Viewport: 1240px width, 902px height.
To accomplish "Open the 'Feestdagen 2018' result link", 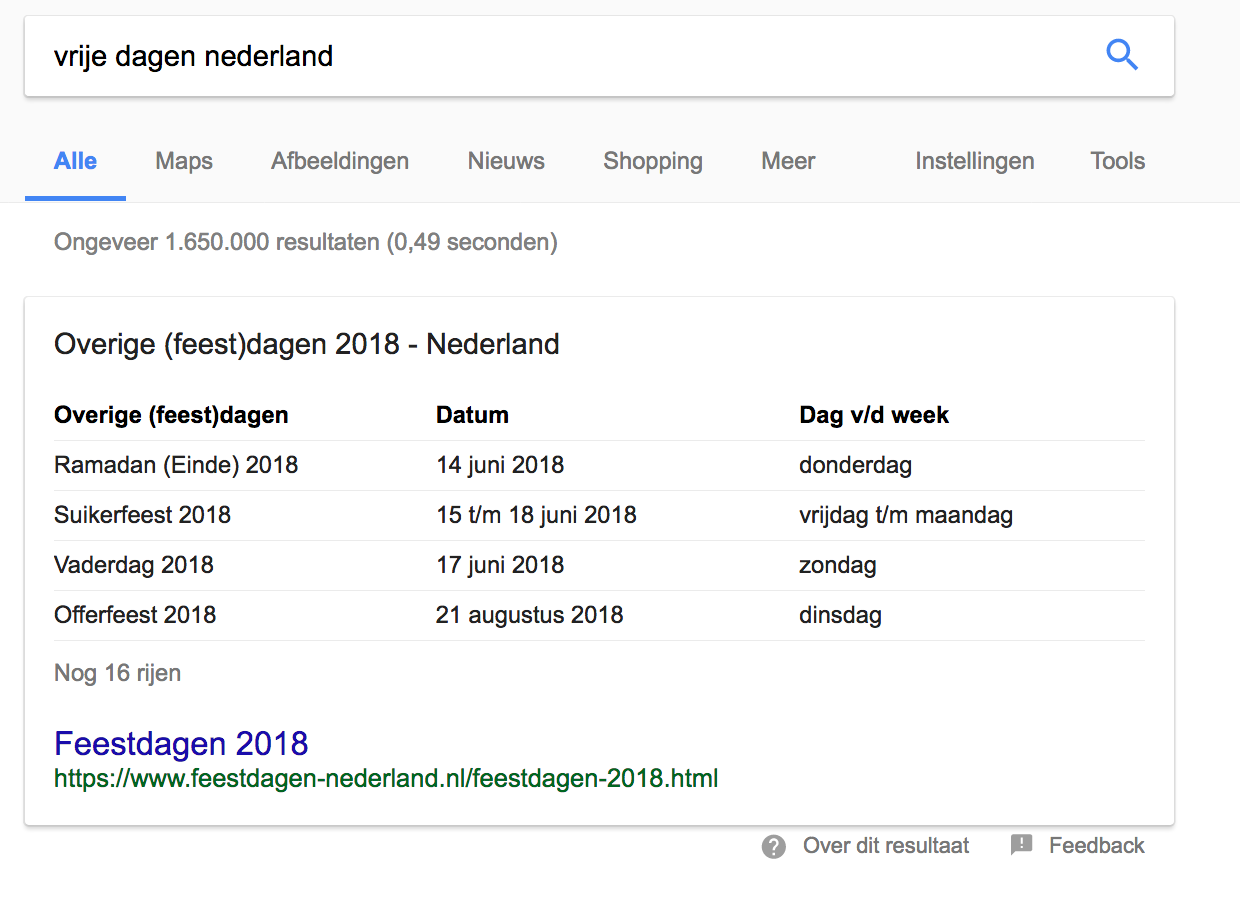I will (181, 744).
